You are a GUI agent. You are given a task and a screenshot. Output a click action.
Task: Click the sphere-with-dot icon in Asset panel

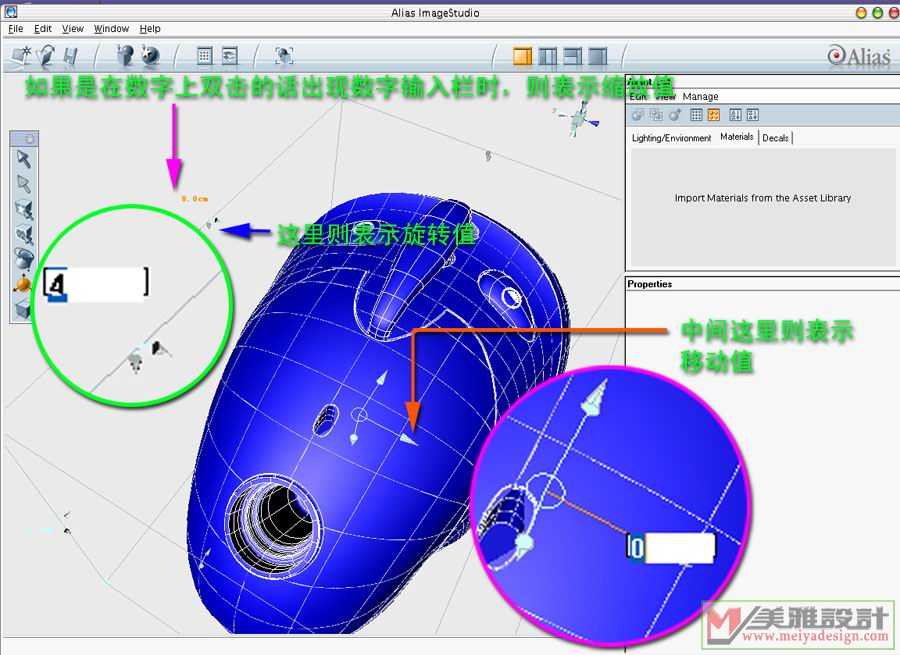(675, 115)
